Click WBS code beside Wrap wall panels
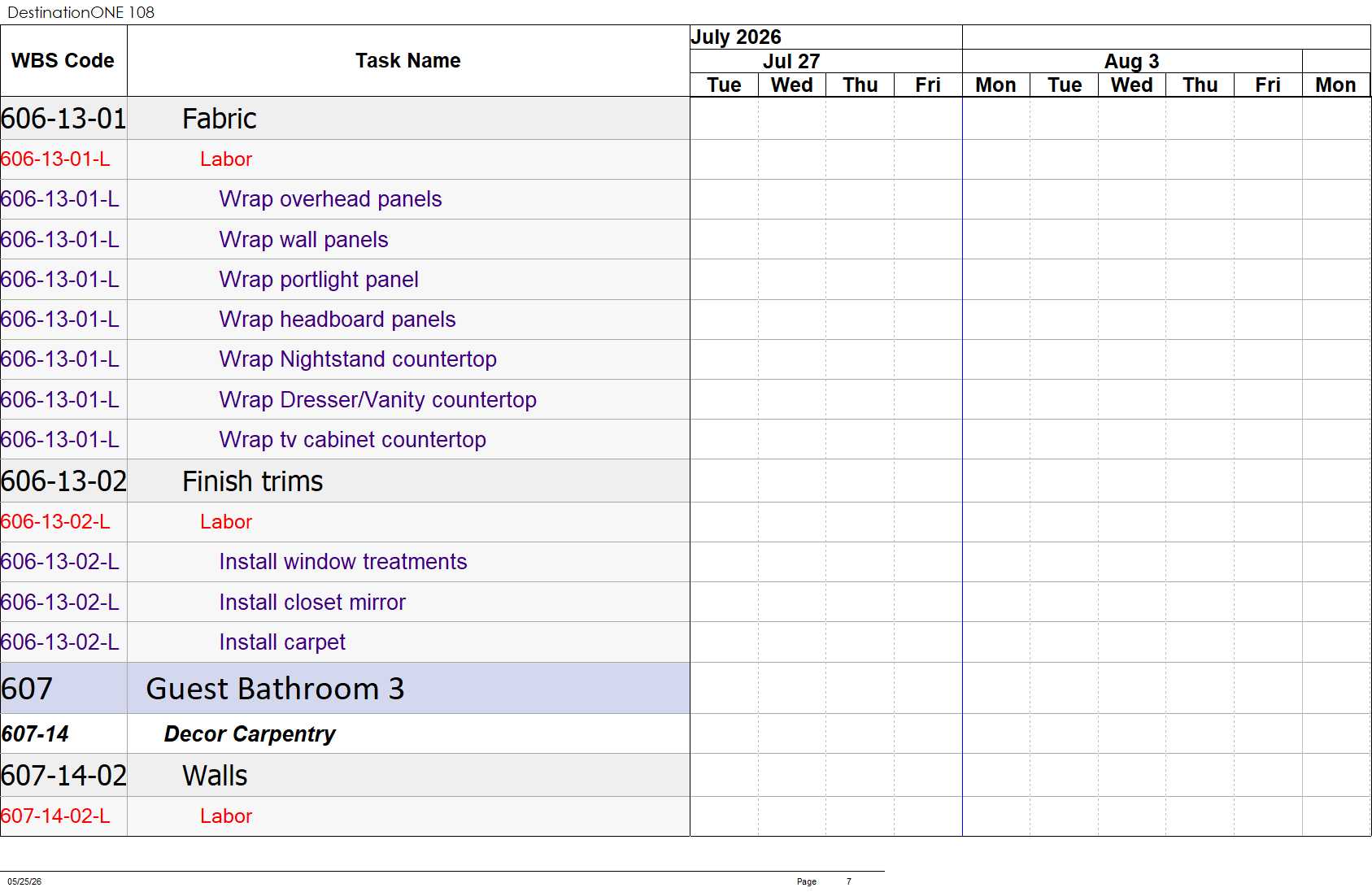 pos(60,240)
